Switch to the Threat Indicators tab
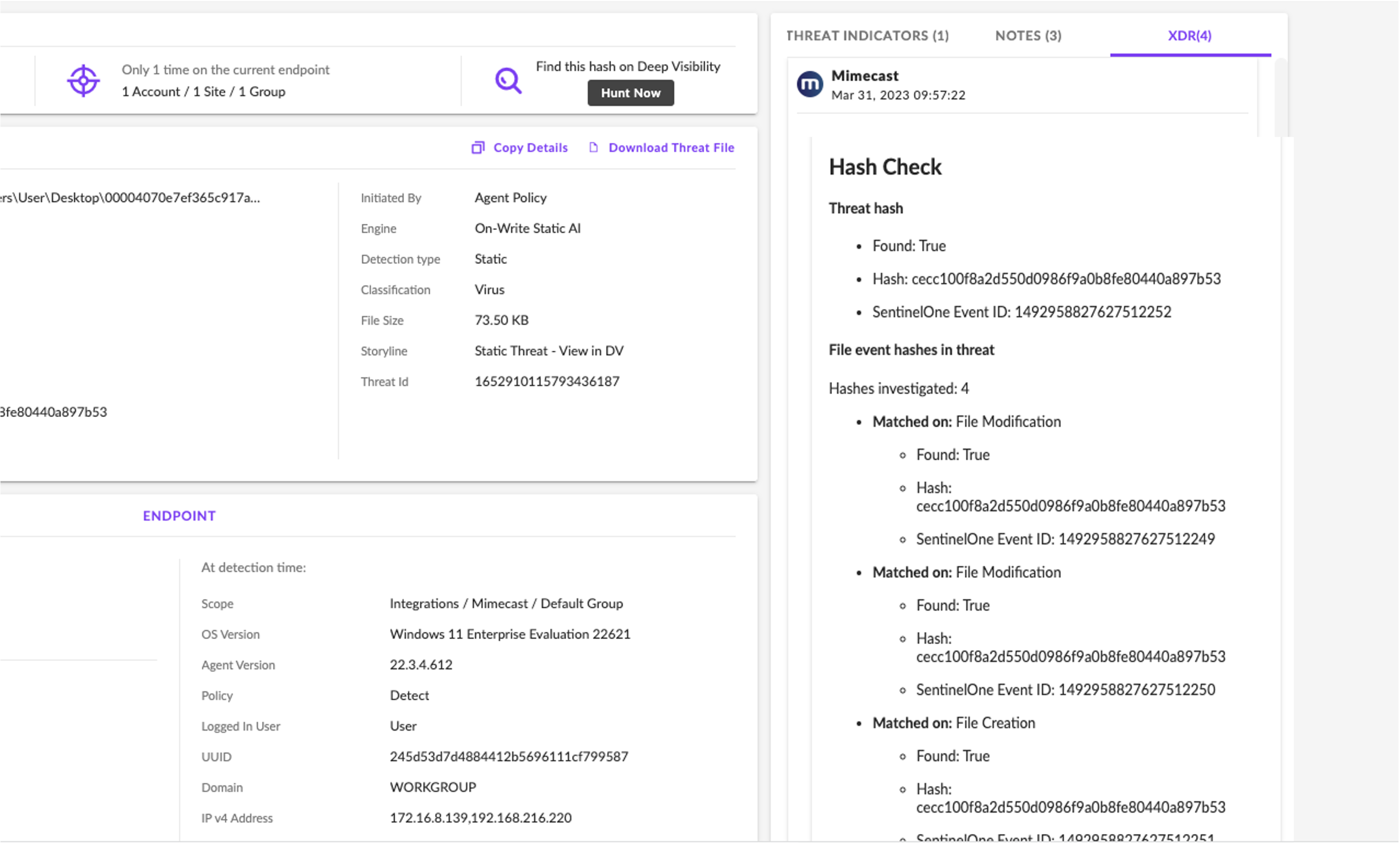The width and height of the screenshot is (1400, 846). 867,36
